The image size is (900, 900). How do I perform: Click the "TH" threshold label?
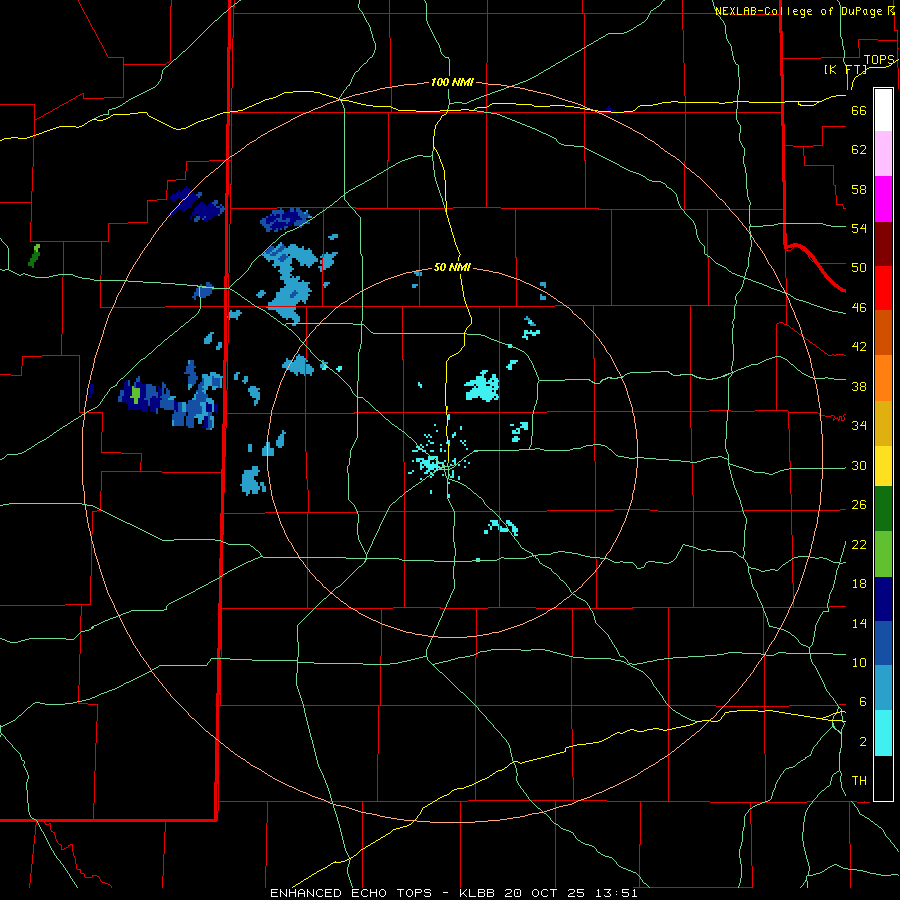coord(859,780)
